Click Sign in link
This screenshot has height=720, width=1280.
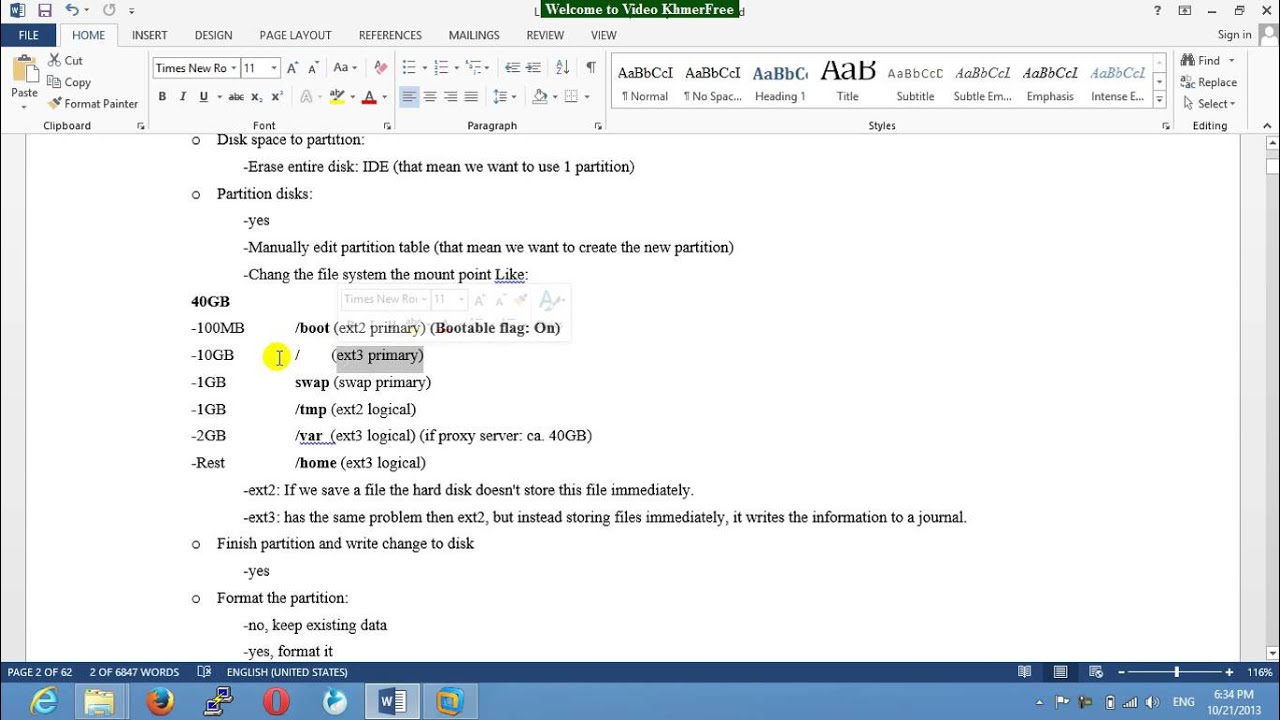(1234, 35)
